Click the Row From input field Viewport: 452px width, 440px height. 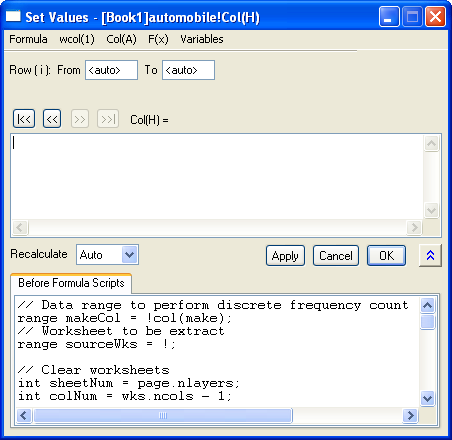pyautogui.click(x=111, y=70)
